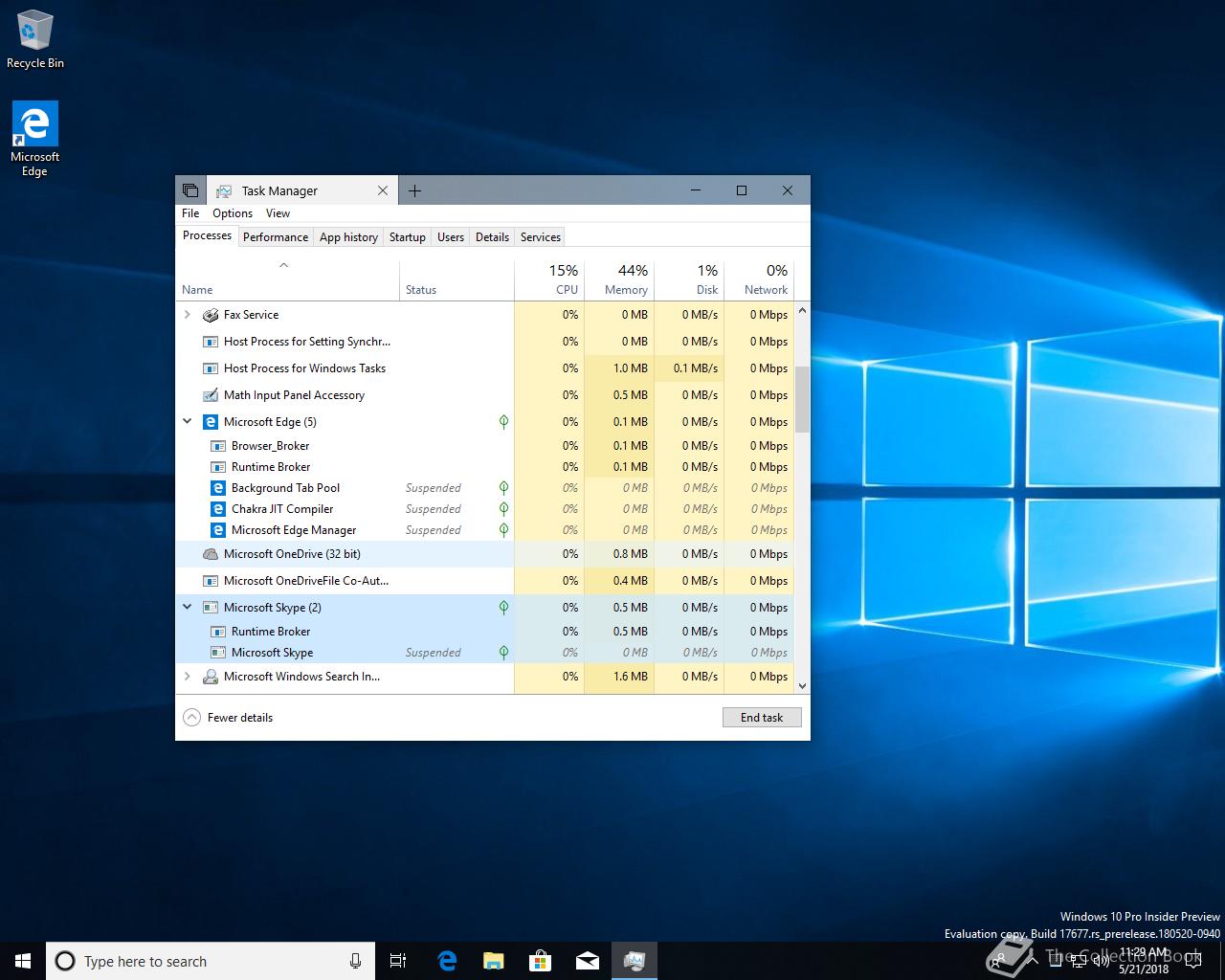Collapse the Microsoft Edge (5) group
The width and height of the screenshot is (1225, 980).
188,422
